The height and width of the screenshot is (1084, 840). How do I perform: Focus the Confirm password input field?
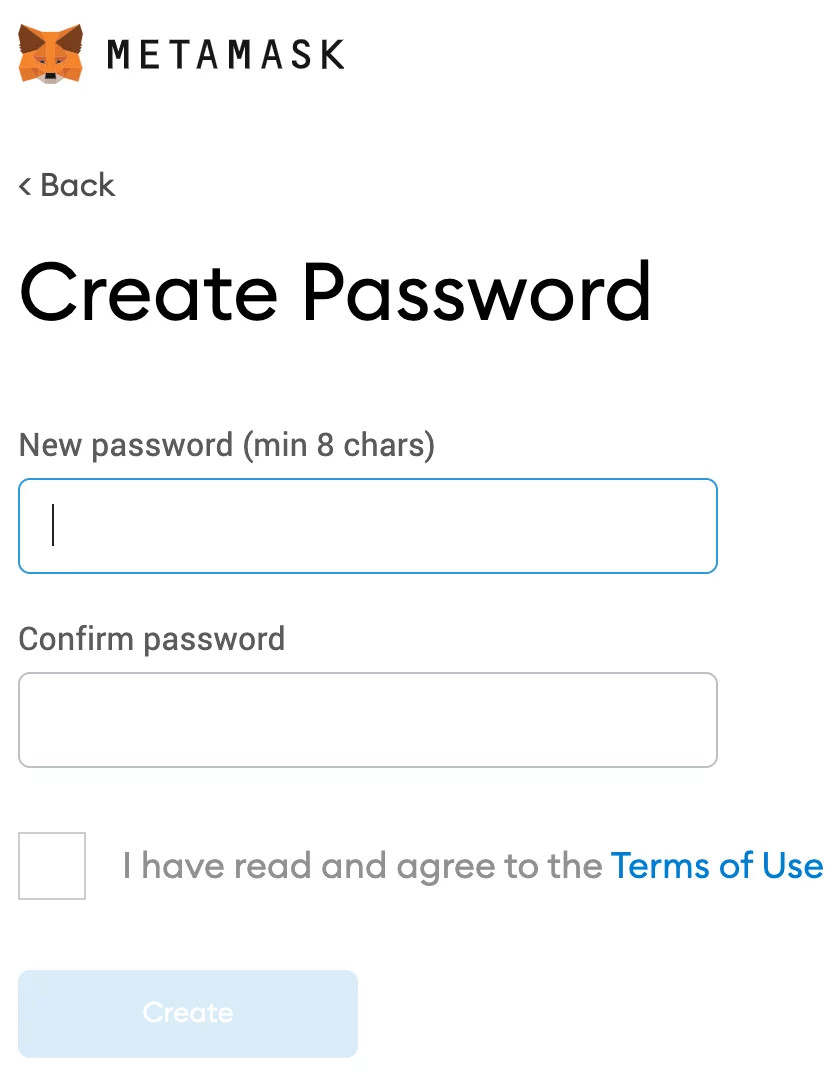coord(368,720)
